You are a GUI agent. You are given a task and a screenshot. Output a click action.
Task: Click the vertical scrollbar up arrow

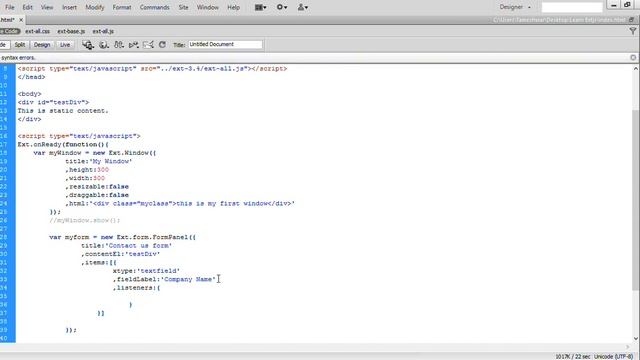pos(636,69)
